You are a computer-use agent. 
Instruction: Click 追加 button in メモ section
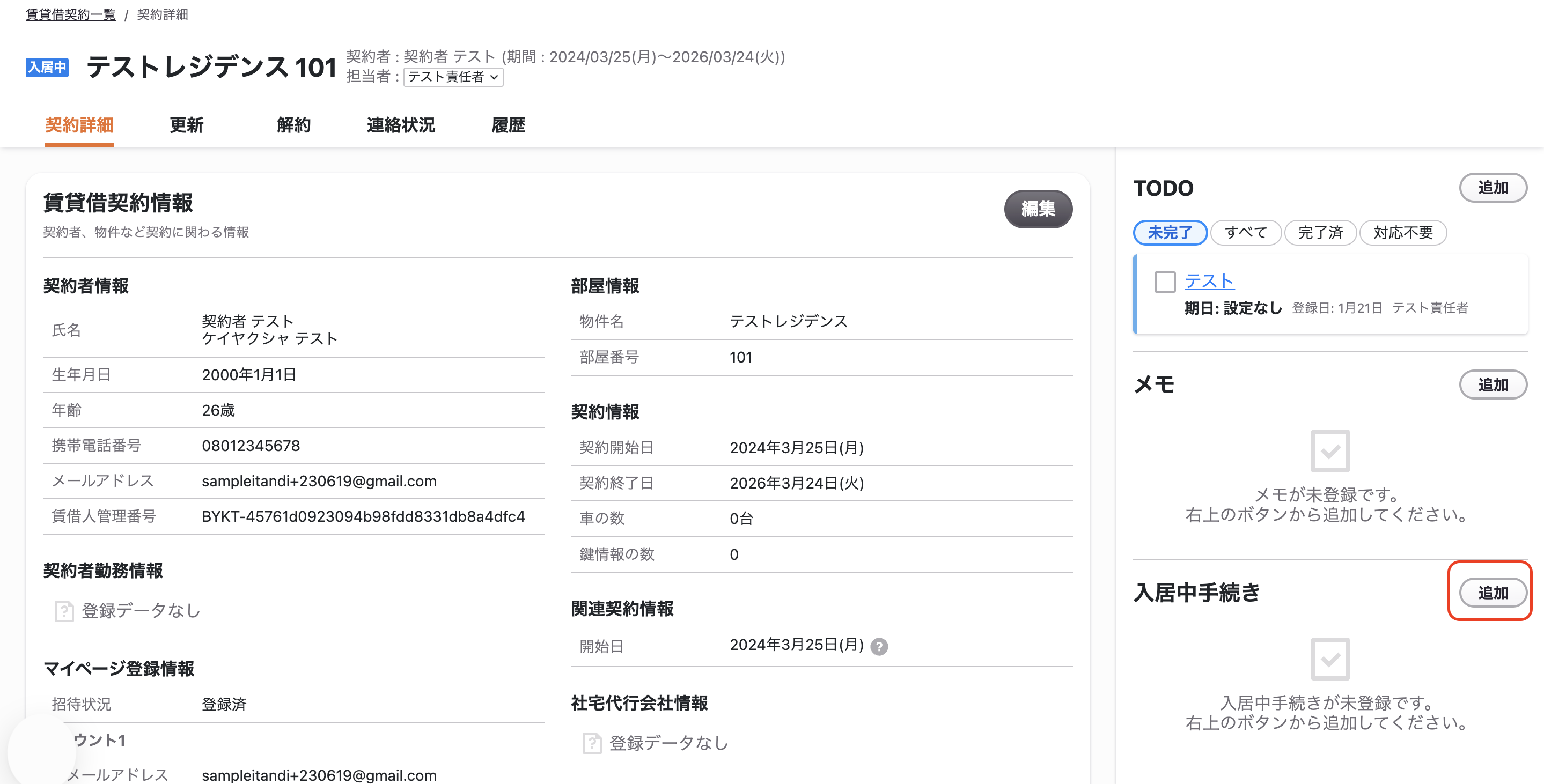coord(1492,384)
